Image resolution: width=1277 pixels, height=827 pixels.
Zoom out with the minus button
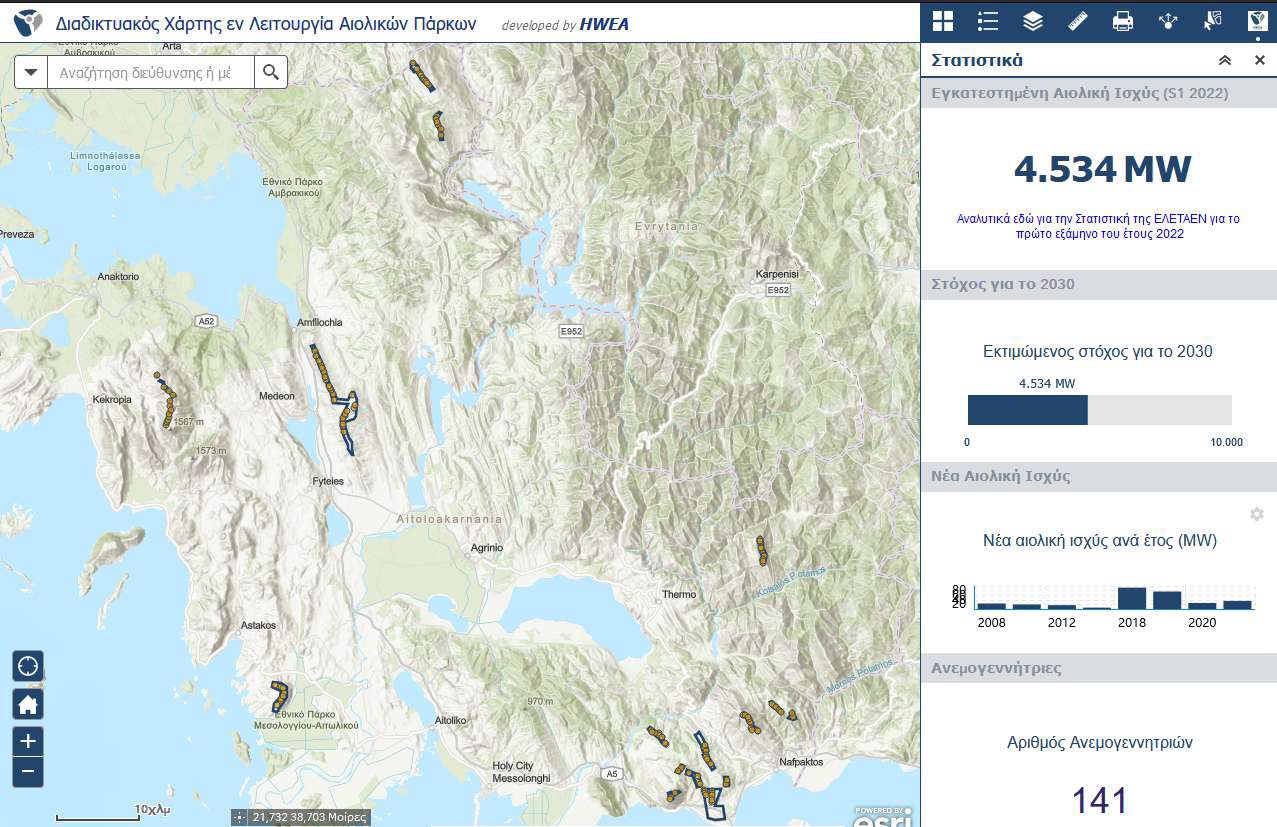(28, 772)
